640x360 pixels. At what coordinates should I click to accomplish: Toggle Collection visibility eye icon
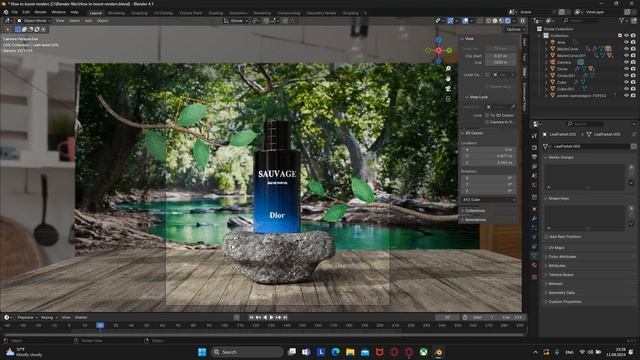pos(626,36)
